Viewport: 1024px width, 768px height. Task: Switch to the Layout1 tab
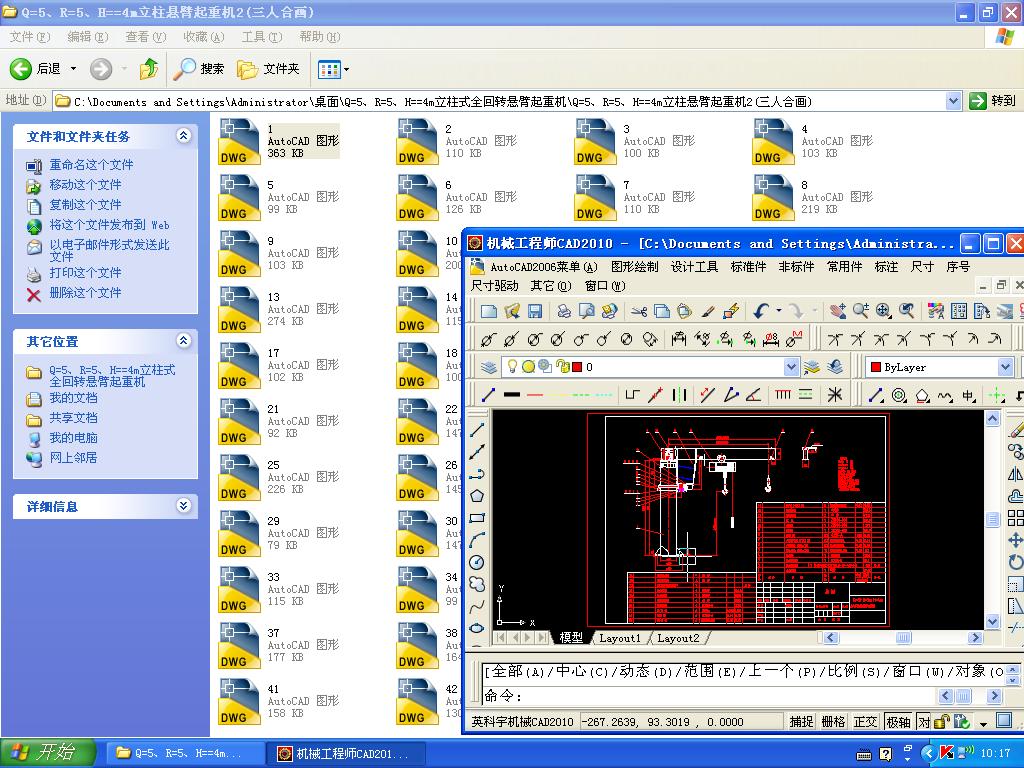click(621, 637)
